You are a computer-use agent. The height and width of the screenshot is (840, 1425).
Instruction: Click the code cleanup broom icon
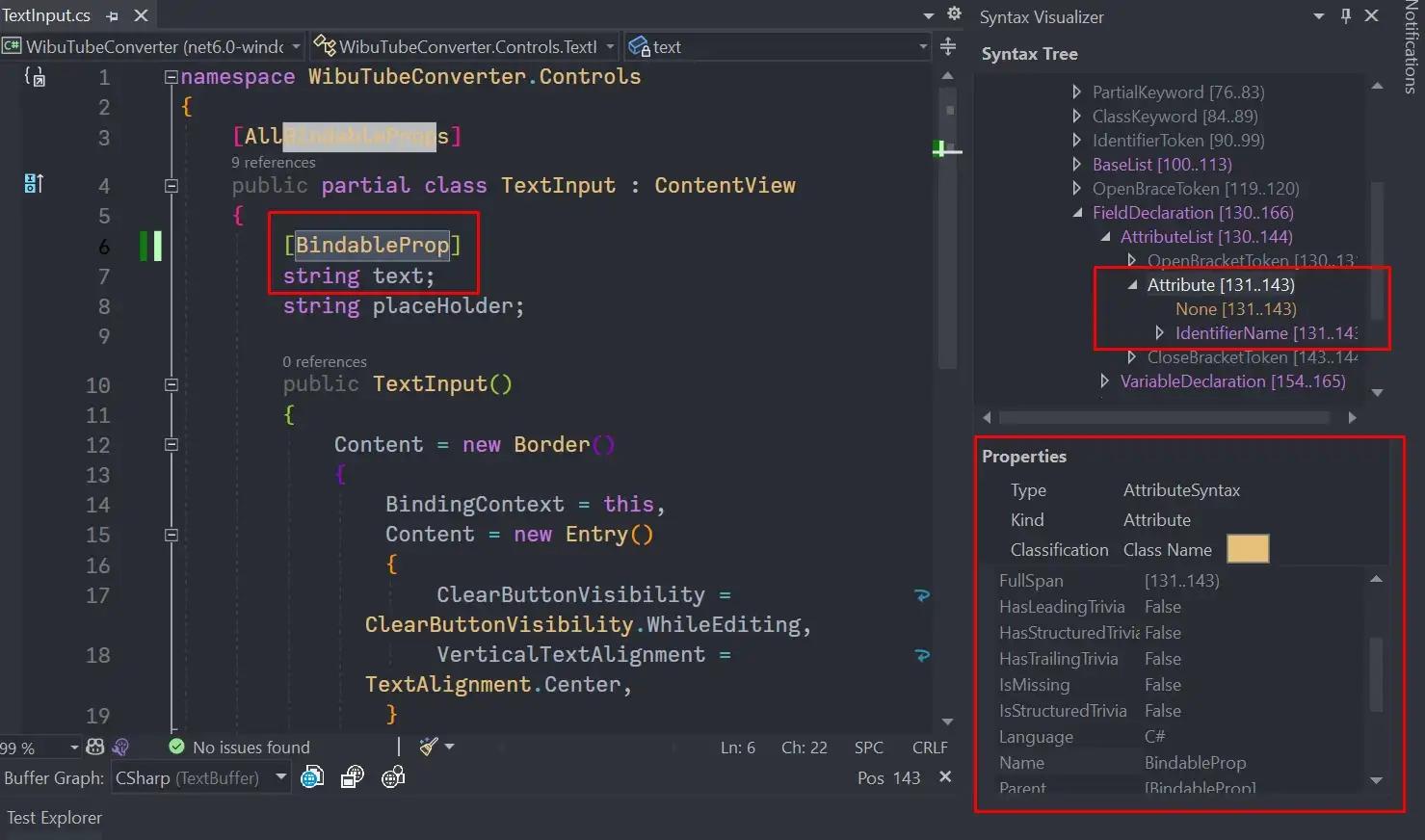tap(430, 747)
